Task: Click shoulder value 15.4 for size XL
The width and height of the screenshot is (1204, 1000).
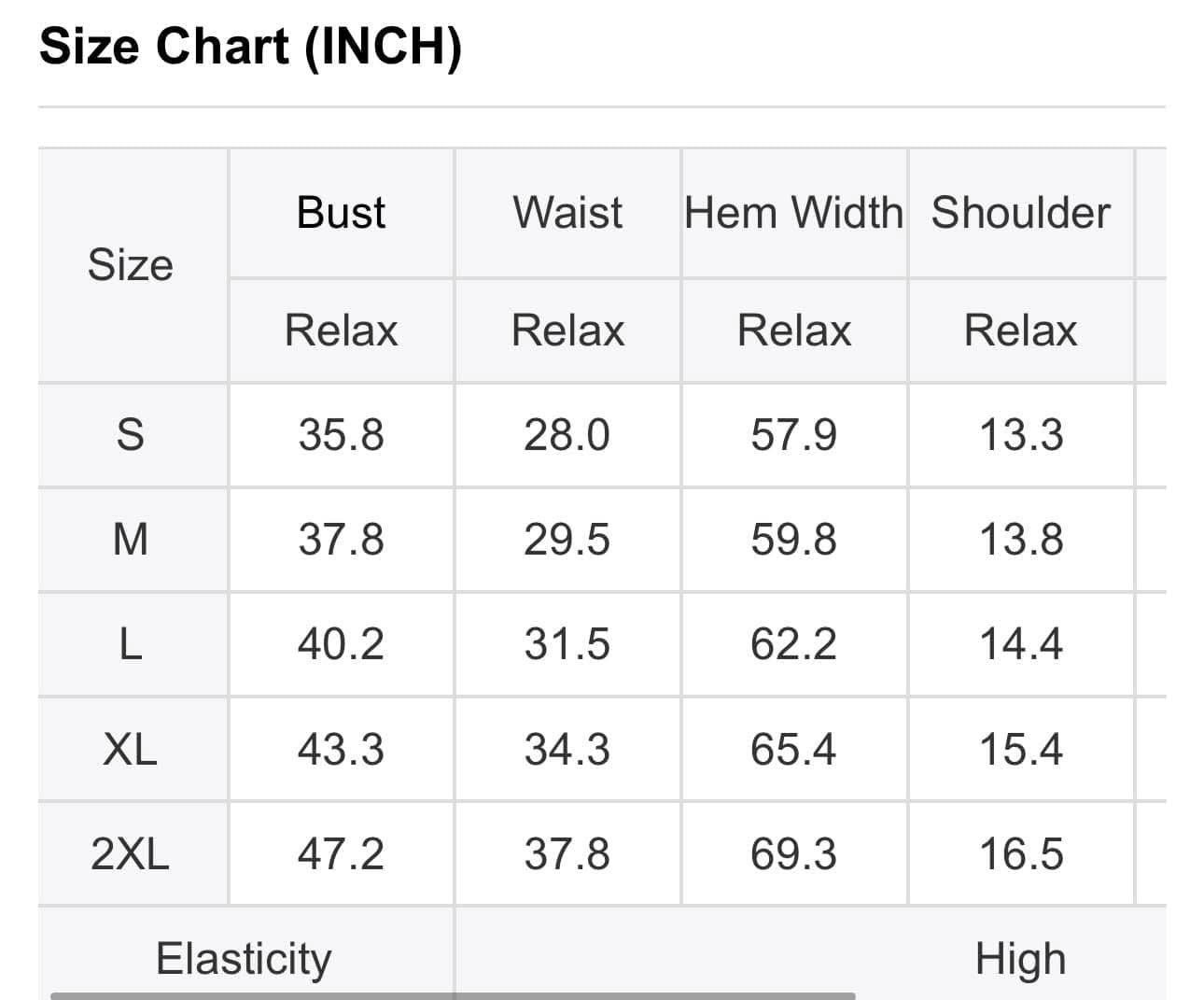Action: click(x=1020, y=750)
